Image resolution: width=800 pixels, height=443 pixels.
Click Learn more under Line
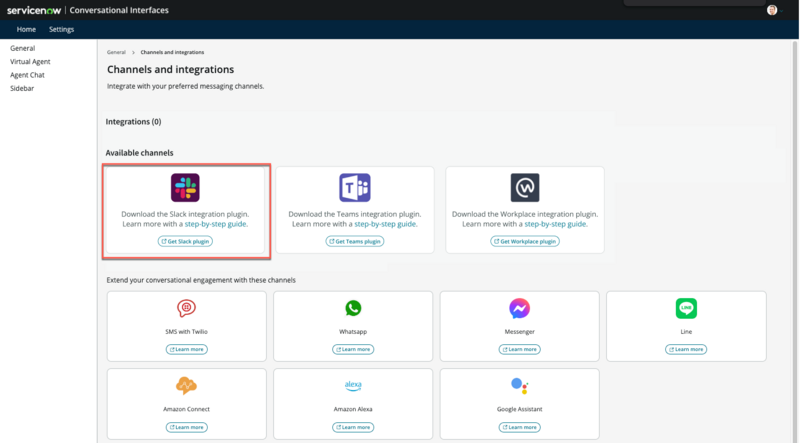[686, 349]
